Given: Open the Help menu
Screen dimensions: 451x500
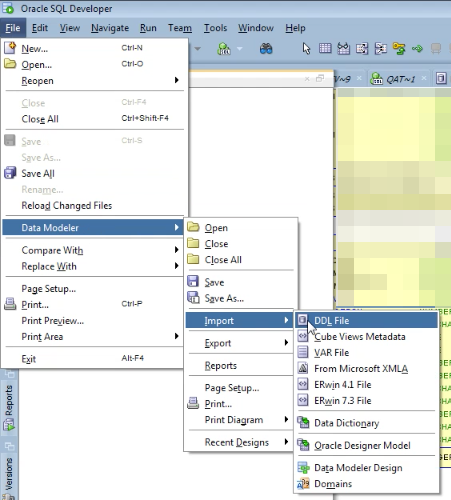Looking at the screenshot, I should (295, 28).
